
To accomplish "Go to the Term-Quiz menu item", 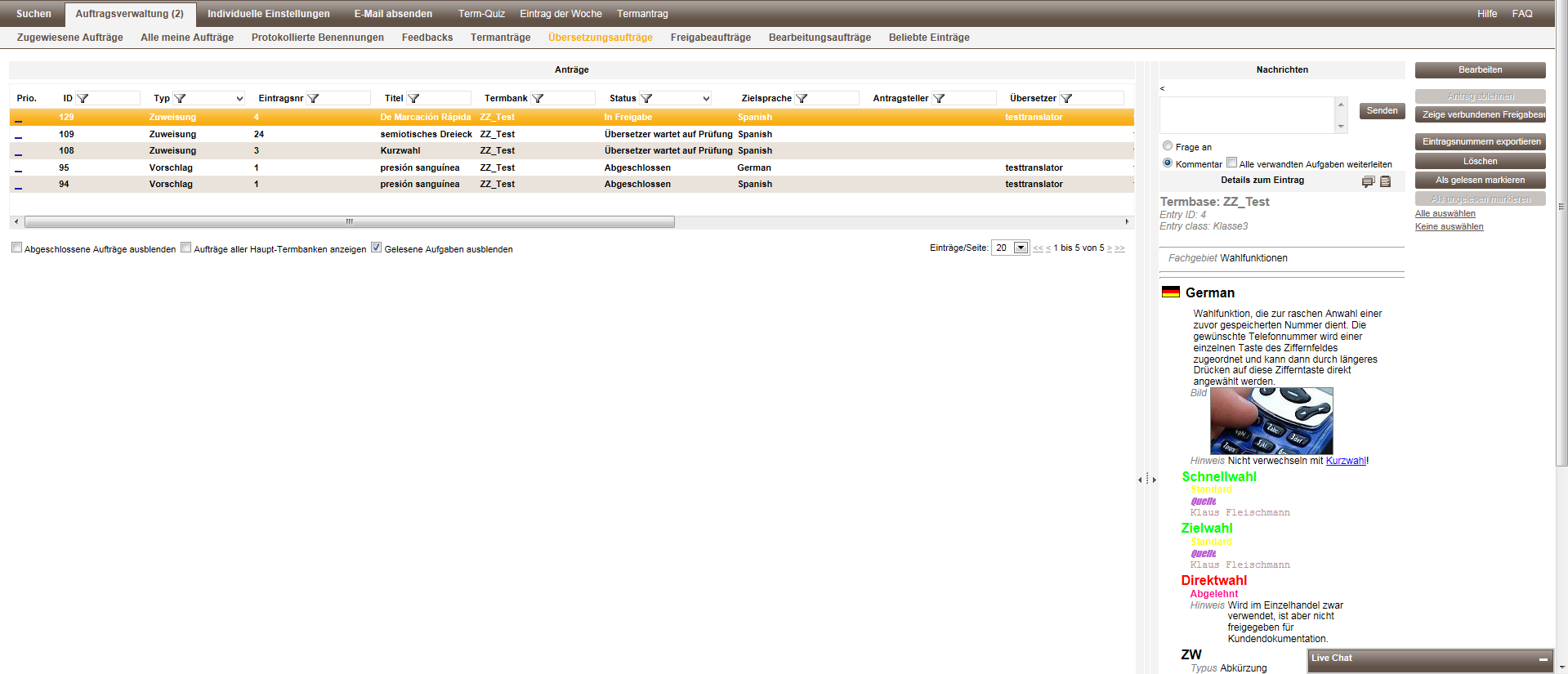I will tap(481, 14).
